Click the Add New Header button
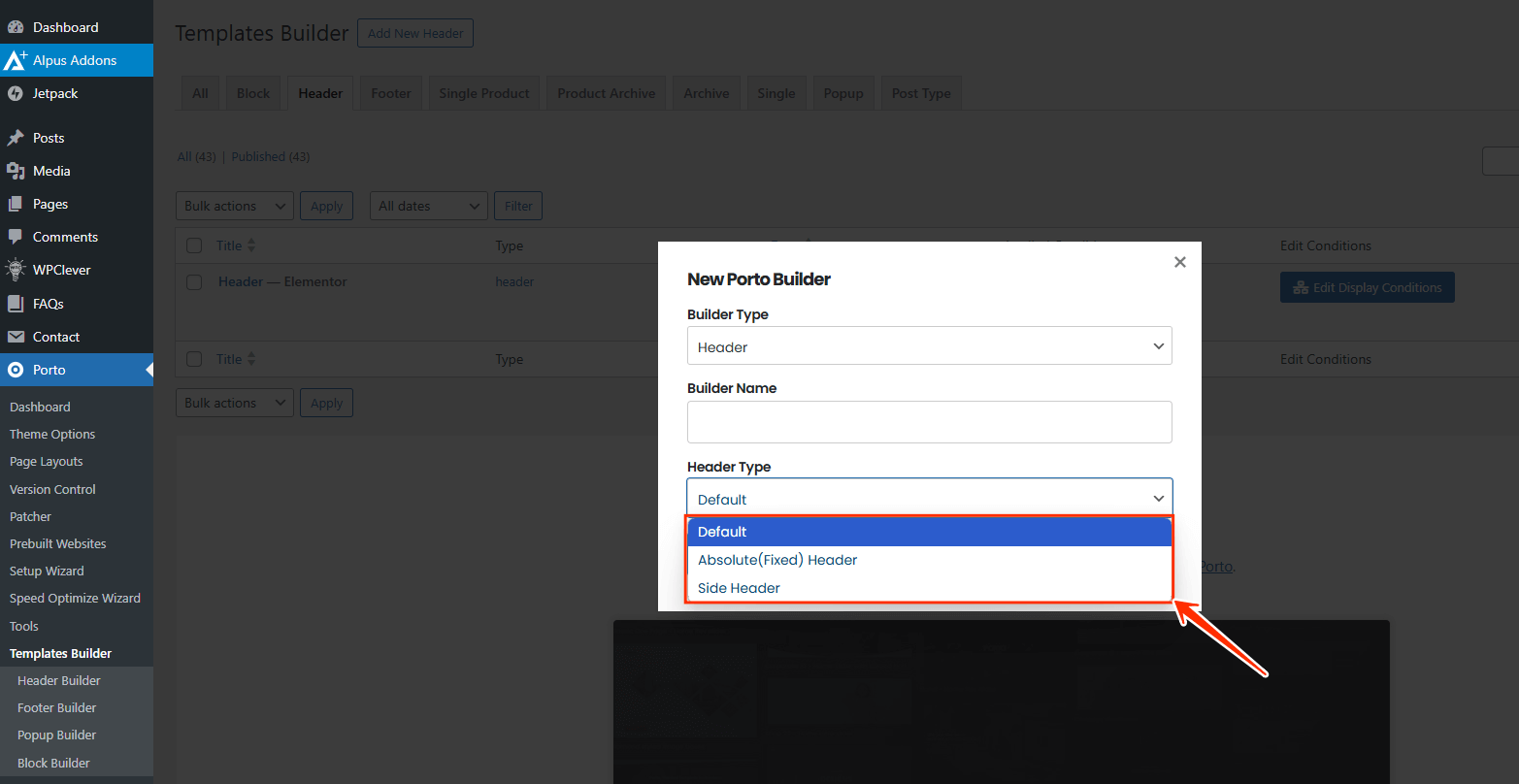 (415, 33)
